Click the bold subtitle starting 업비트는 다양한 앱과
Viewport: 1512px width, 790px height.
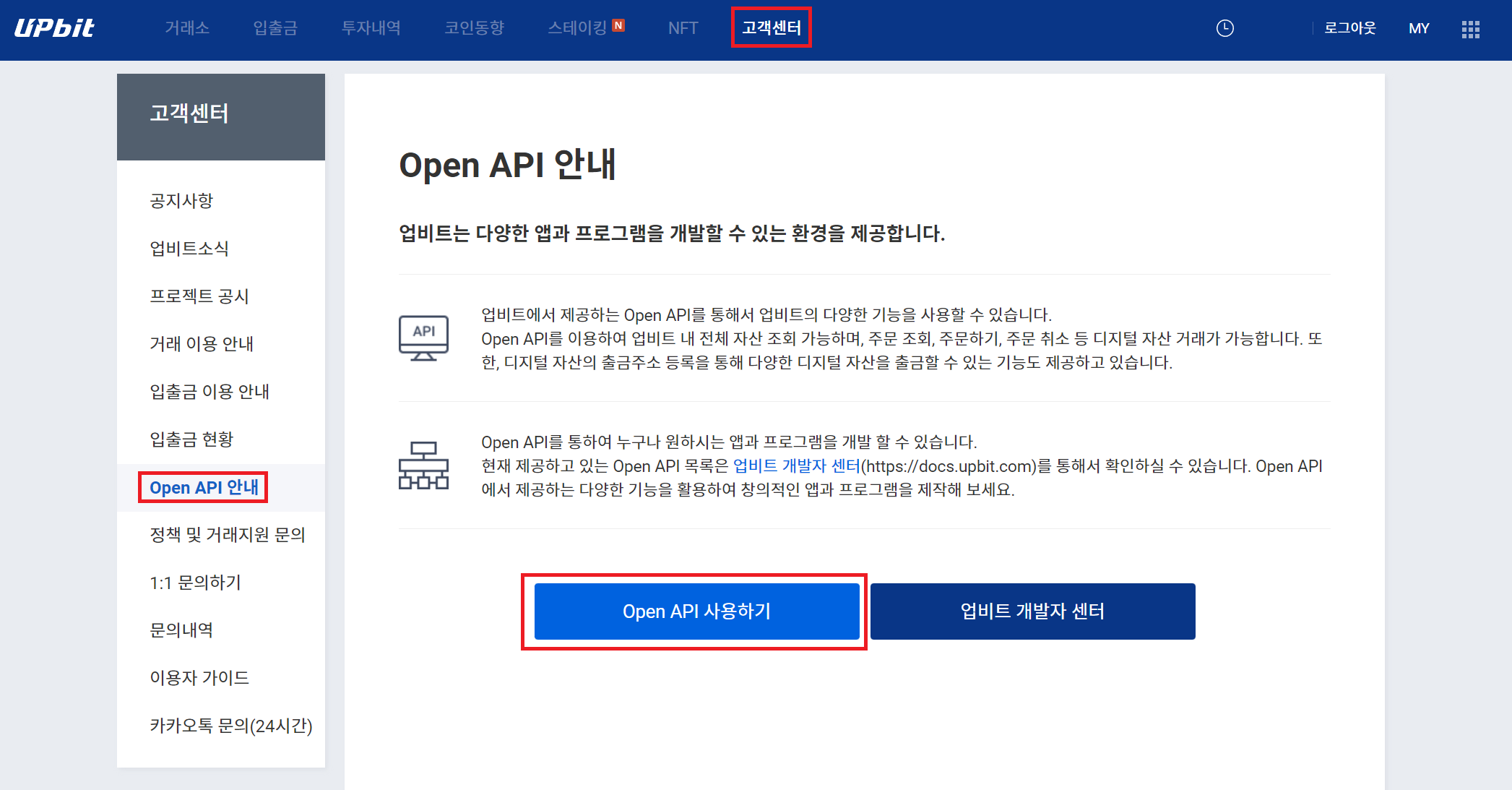[x=672, y=233]
